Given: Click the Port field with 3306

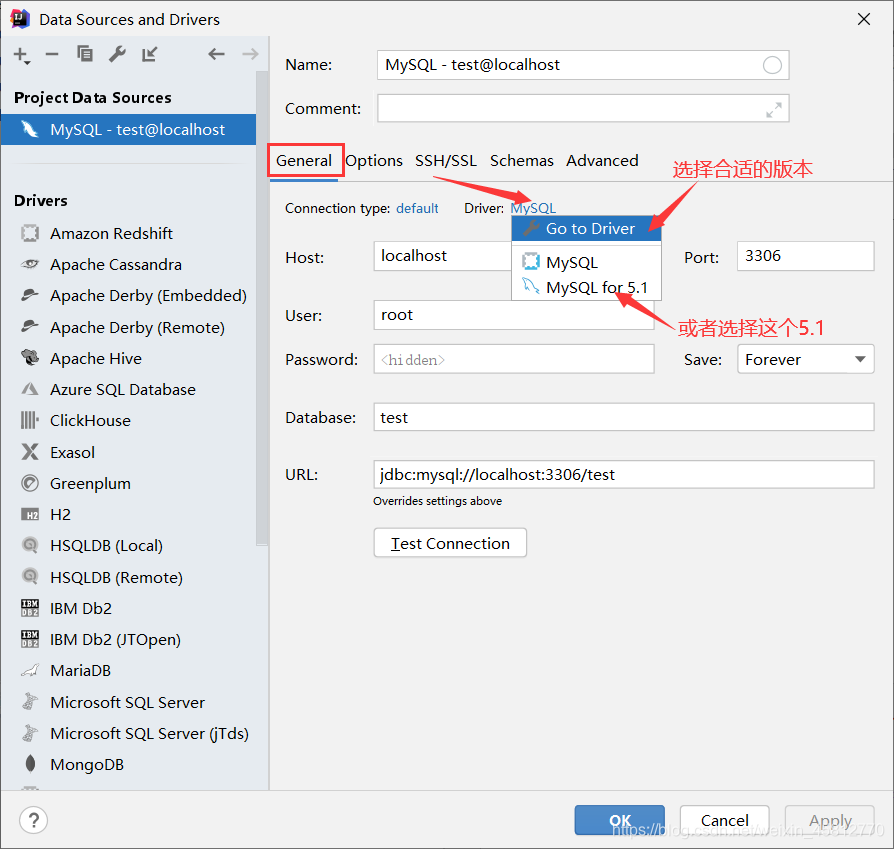Looking at the screenshot, I should 805,256.
